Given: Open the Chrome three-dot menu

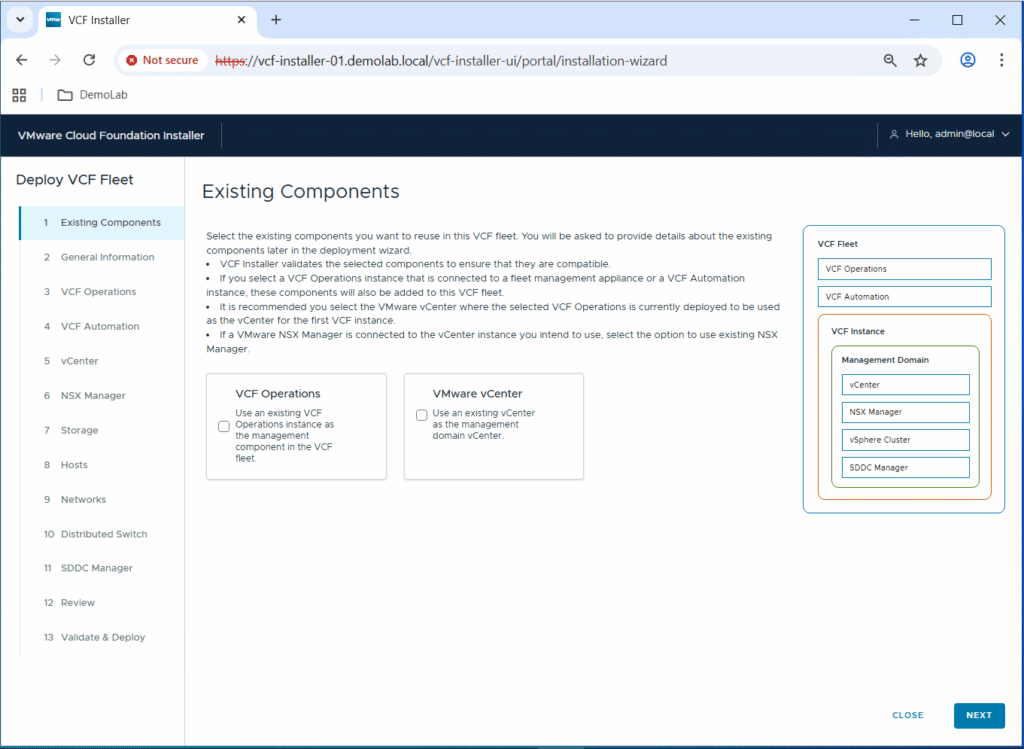Looking at the screenshot, I should (x=1001, y=60).
